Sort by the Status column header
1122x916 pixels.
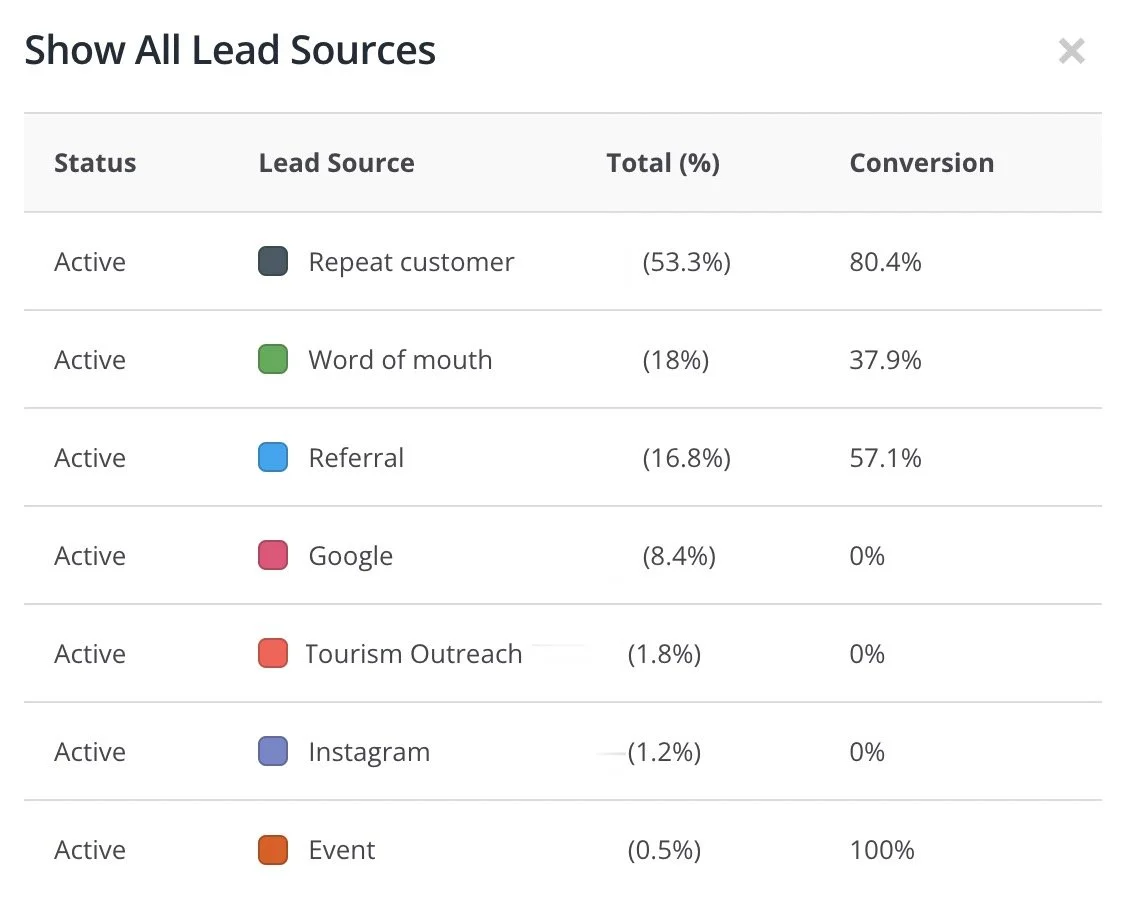pos(95,163)
